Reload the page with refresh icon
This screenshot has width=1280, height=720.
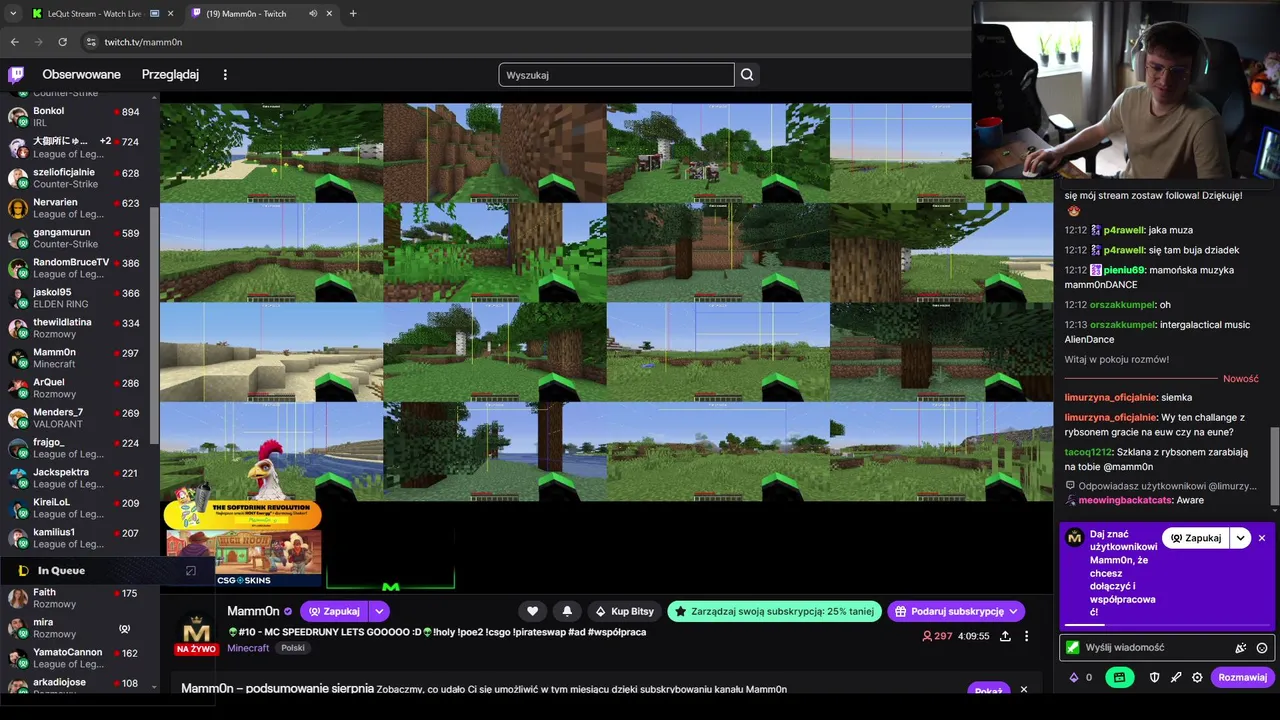coord(62,42)
